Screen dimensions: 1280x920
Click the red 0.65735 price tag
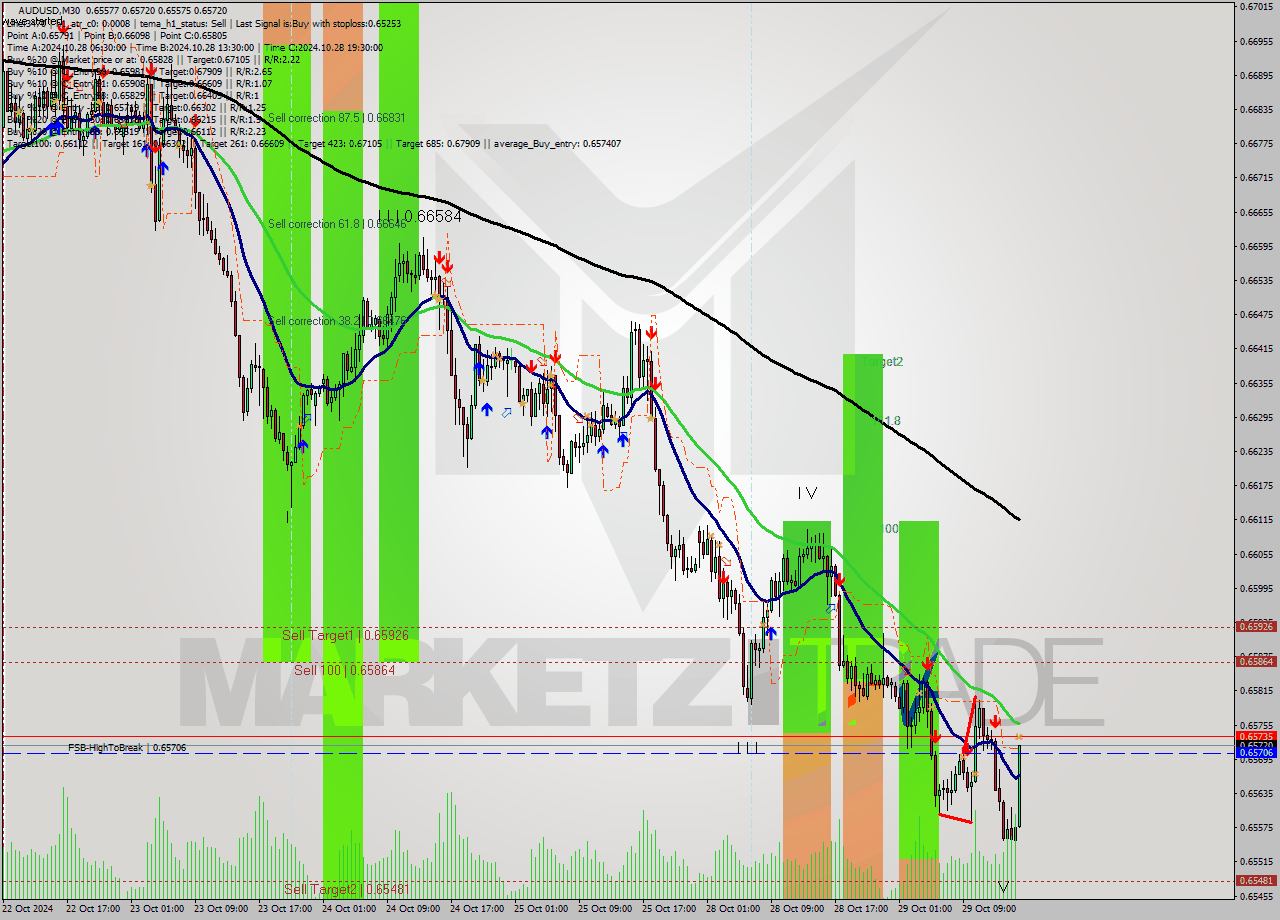pos(1256,736)
